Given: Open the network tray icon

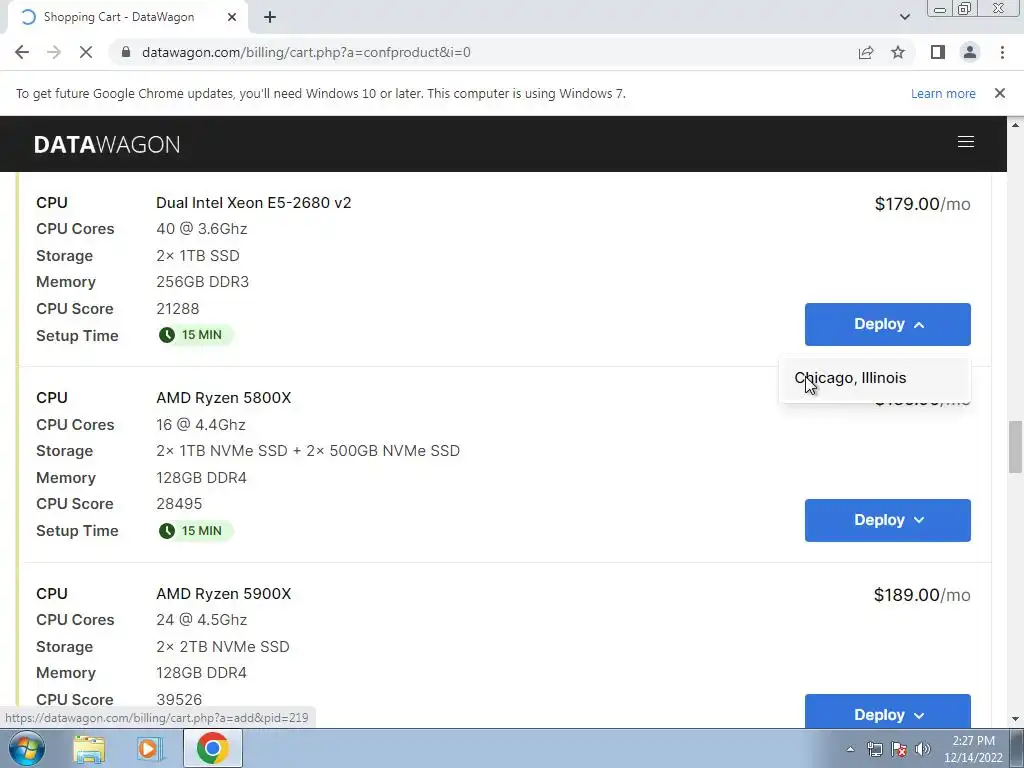Looking at the screenshot, I should coord(874,749).
